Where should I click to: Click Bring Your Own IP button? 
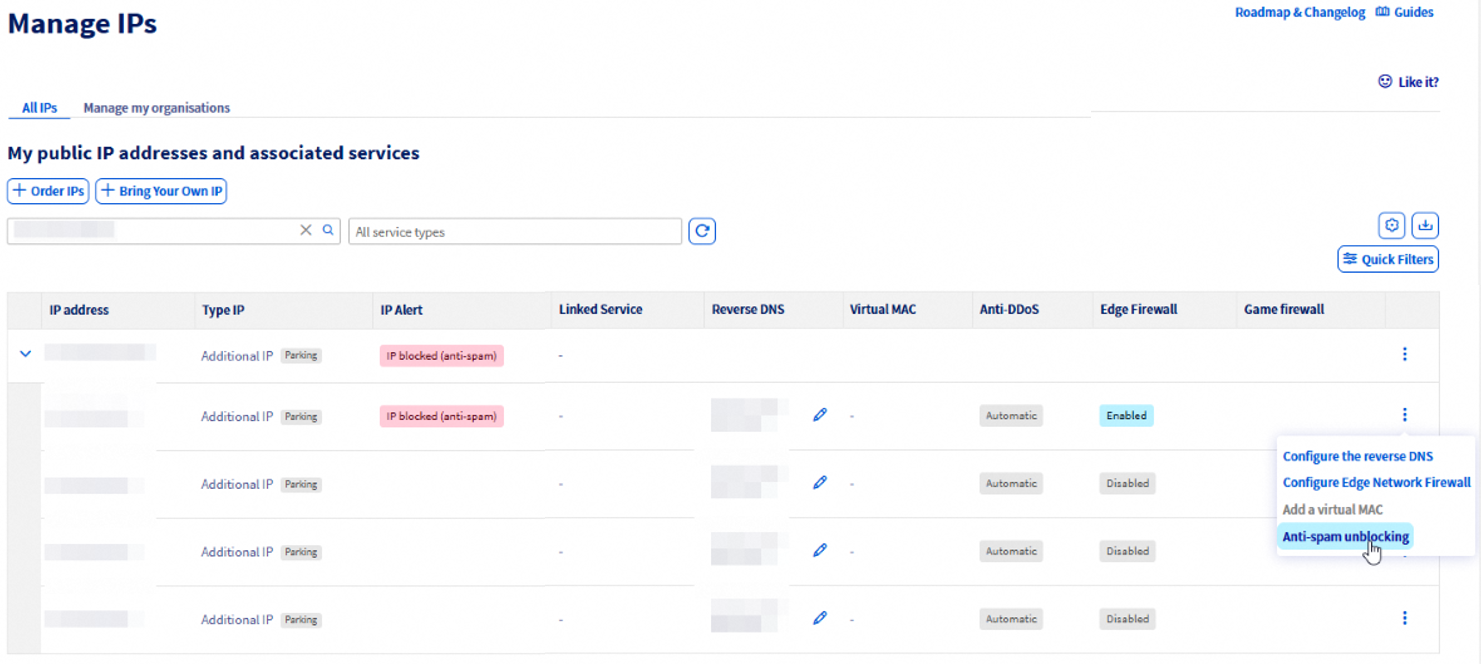pos(161,191)
